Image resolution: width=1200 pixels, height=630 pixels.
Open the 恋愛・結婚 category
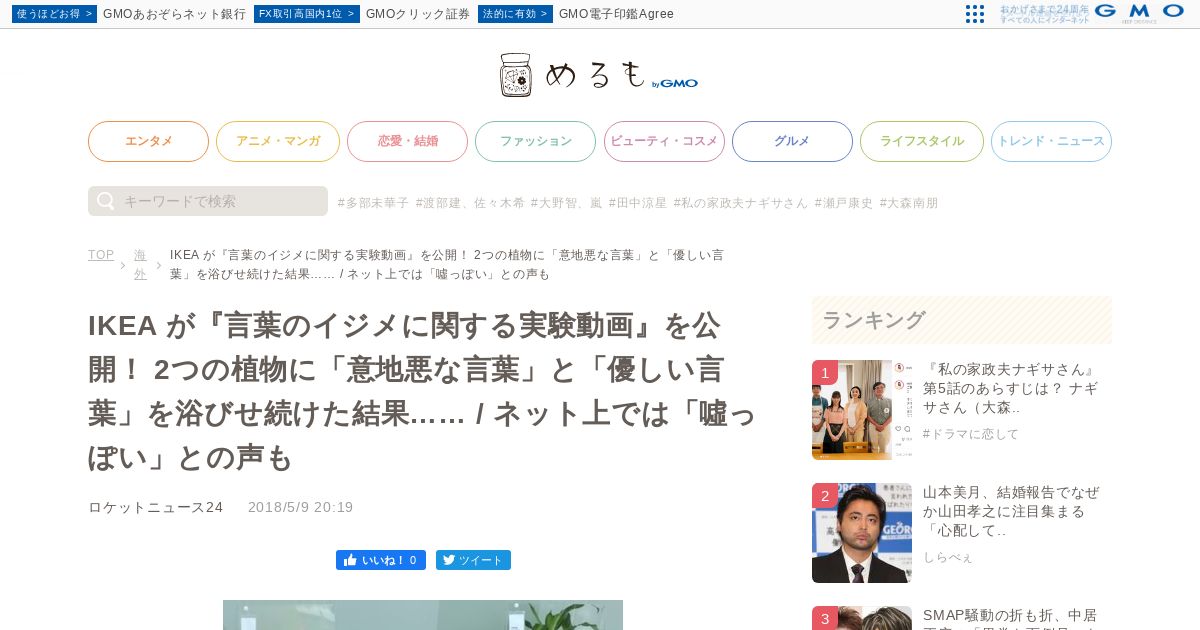point(407,141)
